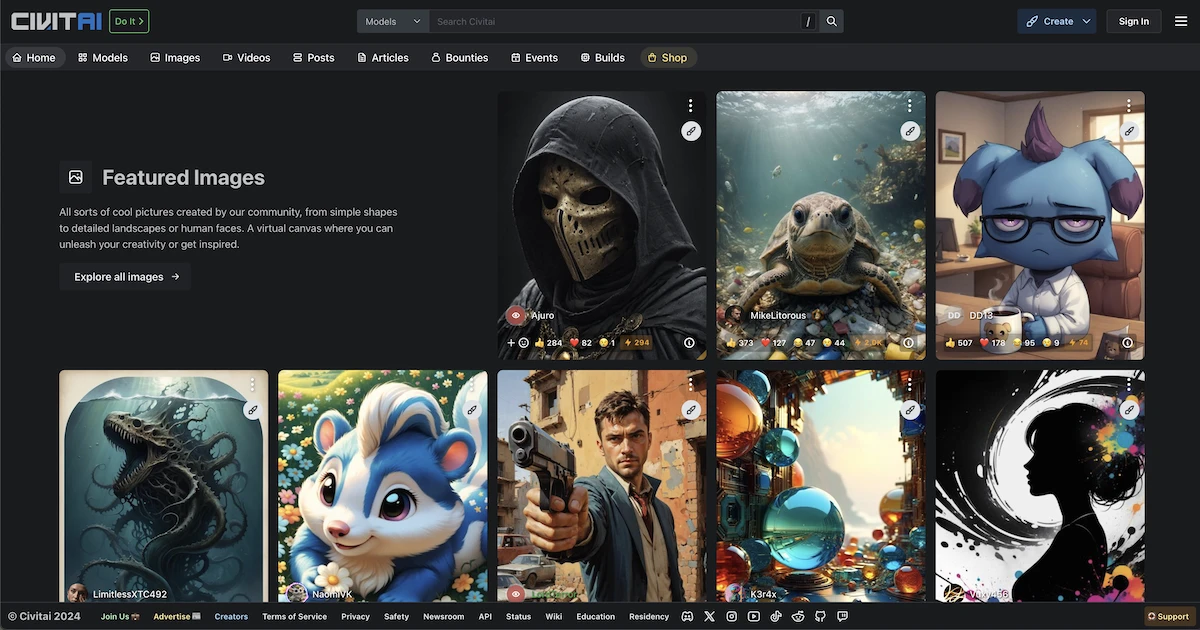This screenshot has width=1200, height=630.
Task: Open the Reddit icon in footer
Action: (x=798, y=617)
